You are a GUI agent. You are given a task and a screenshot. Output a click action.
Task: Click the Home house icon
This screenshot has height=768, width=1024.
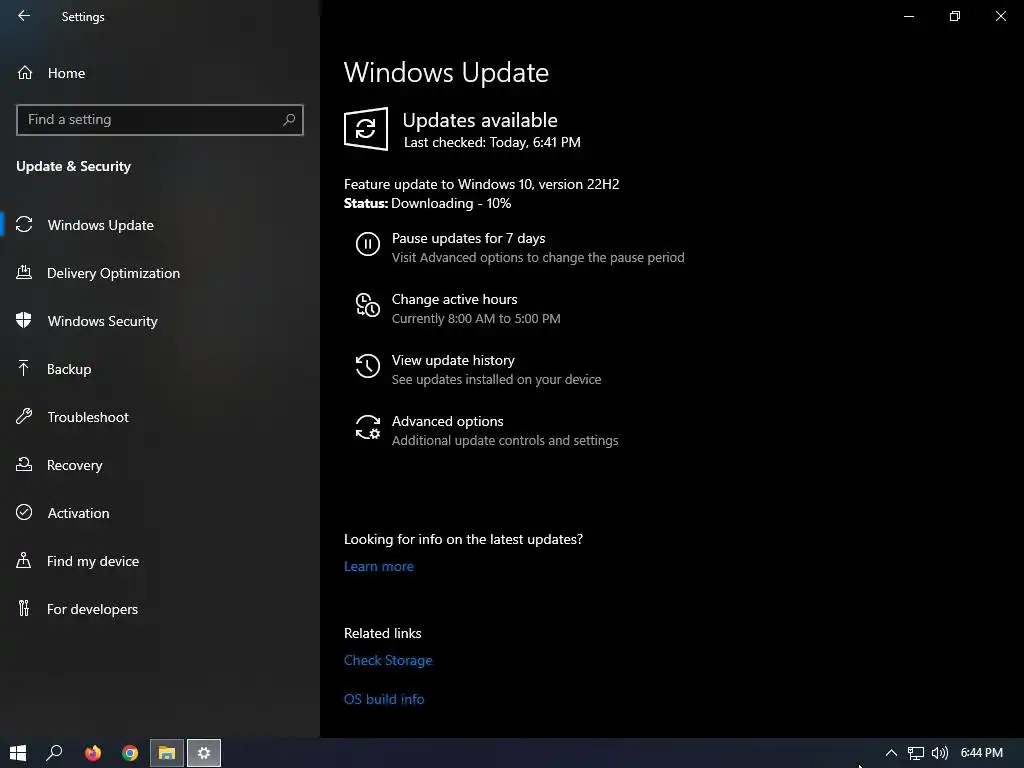[x=25, y=72]
